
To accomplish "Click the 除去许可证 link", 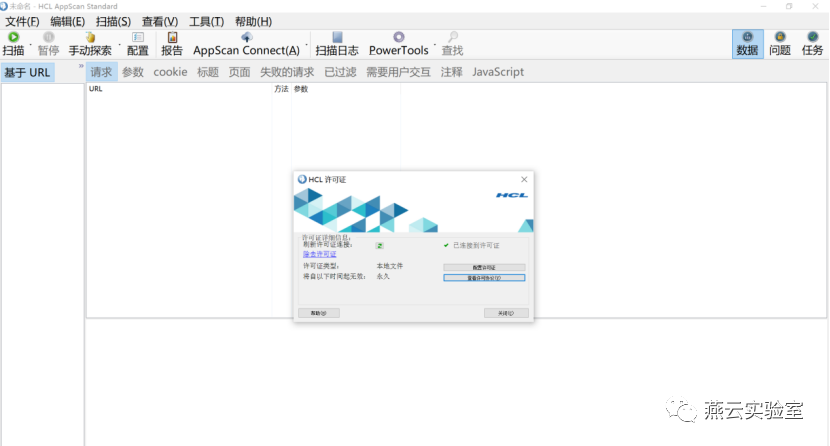I will (320, 254).
